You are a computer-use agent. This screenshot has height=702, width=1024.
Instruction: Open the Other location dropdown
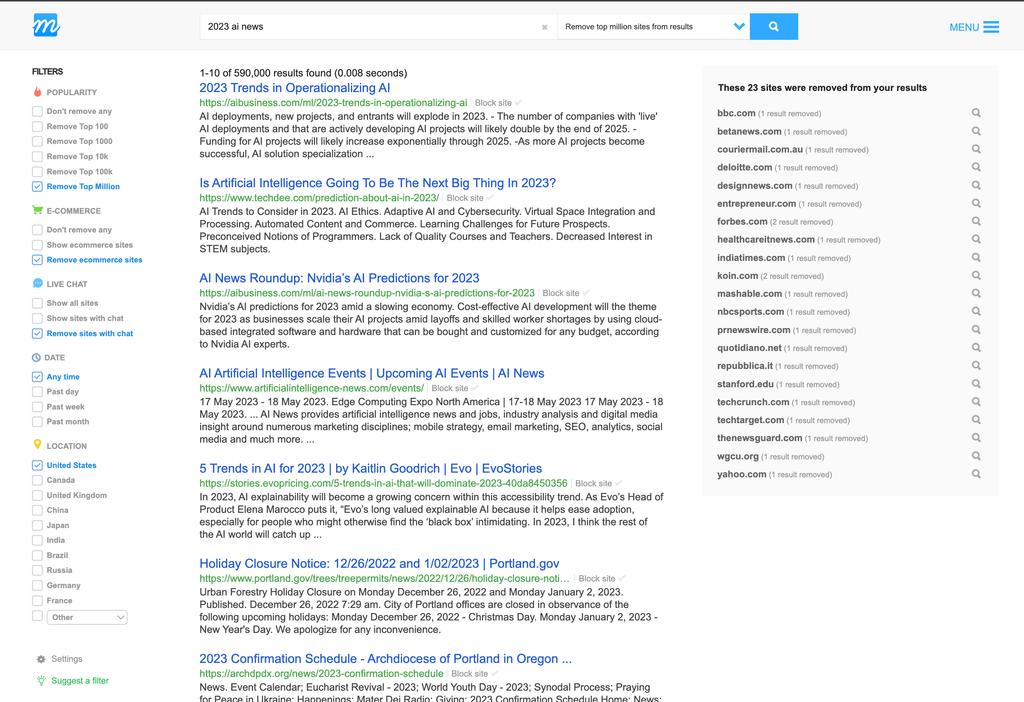coord(87,617)
